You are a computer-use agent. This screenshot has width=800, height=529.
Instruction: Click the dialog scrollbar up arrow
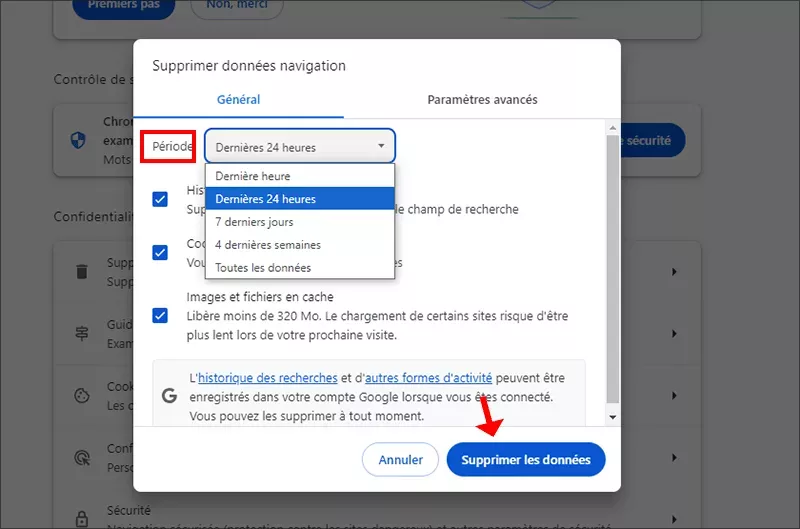point(613,128)
